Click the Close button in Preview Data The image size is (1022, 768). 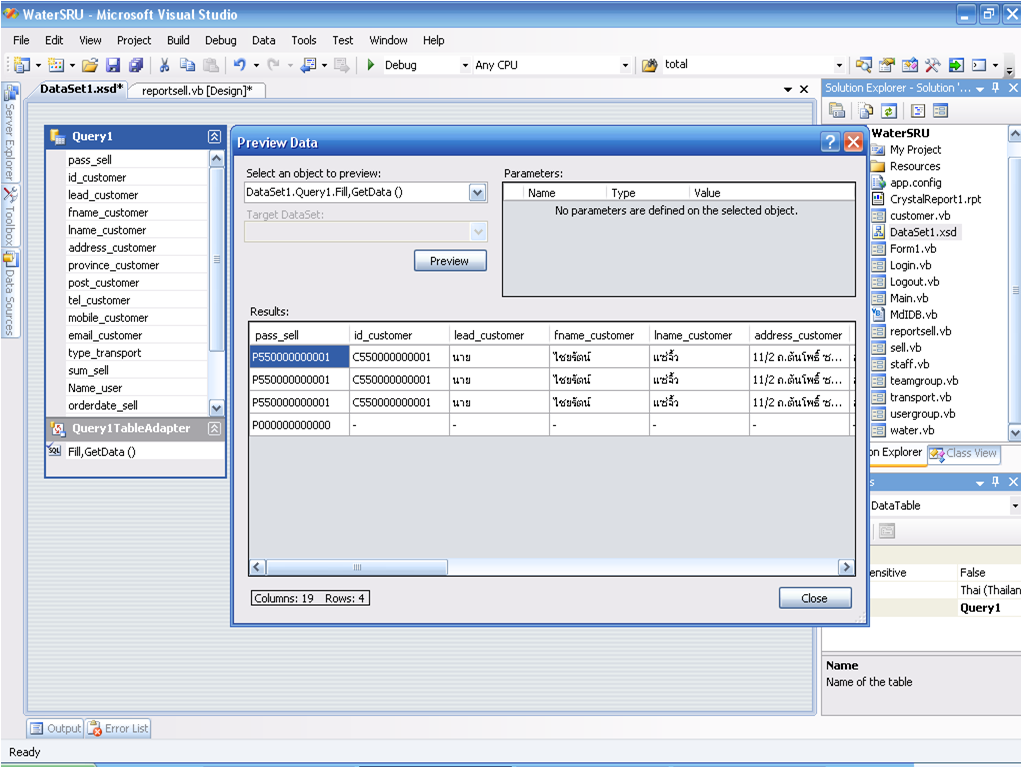pyautogui.click(x=815, y=598)
